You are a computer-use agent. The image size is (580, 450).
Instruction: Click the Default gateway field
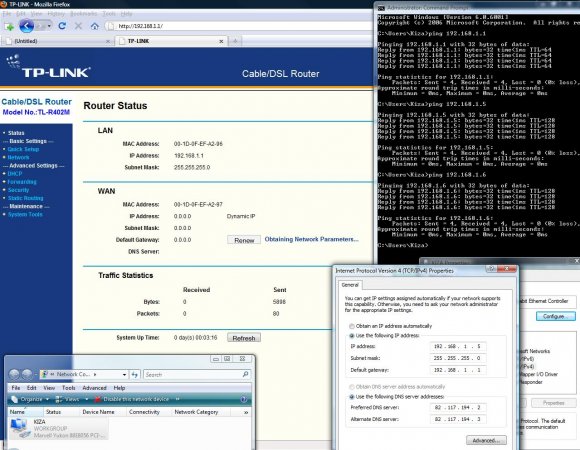[x=458, y=370]
